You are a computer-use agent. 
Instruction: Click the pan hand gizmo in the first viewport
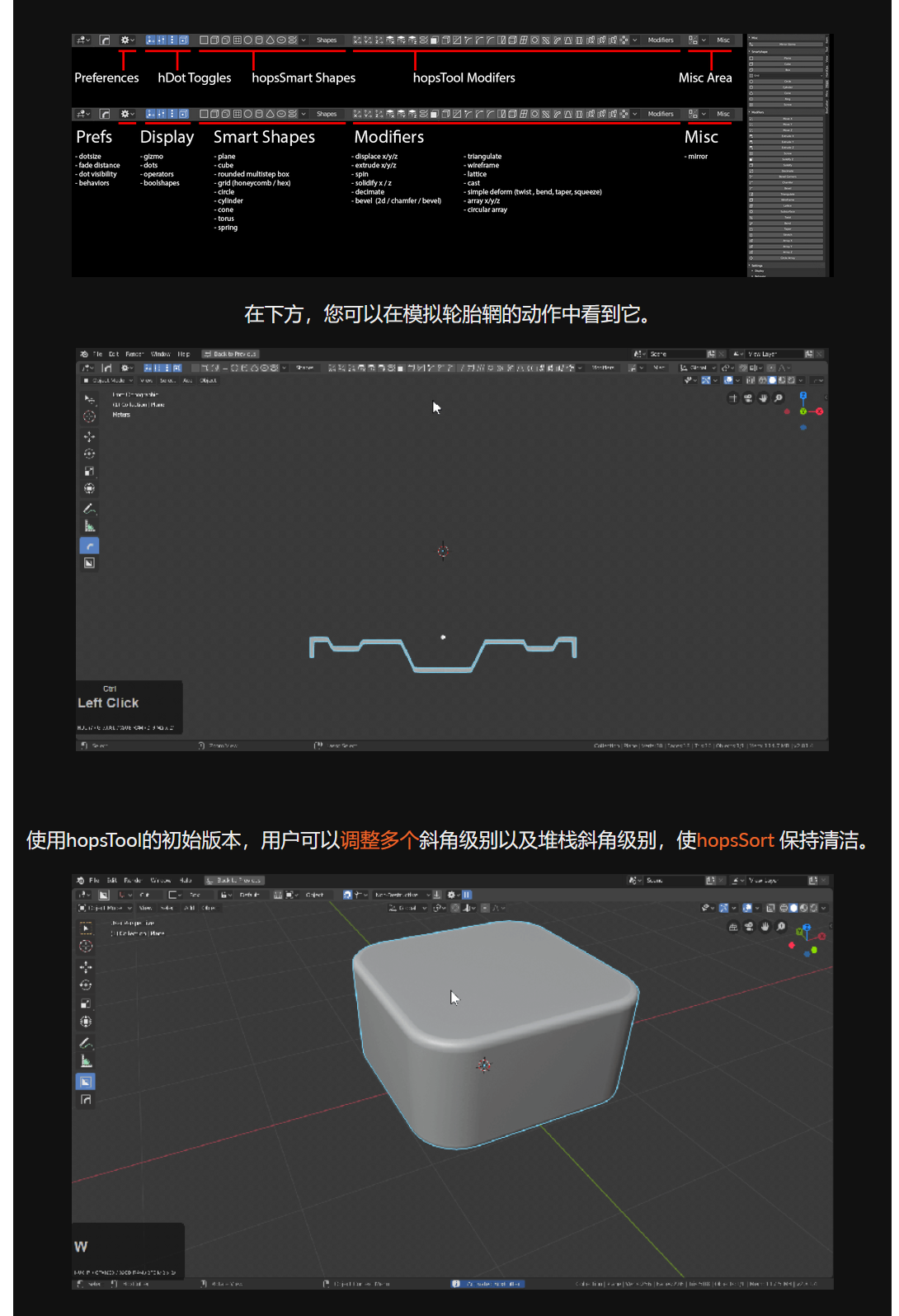pos(764,398)
